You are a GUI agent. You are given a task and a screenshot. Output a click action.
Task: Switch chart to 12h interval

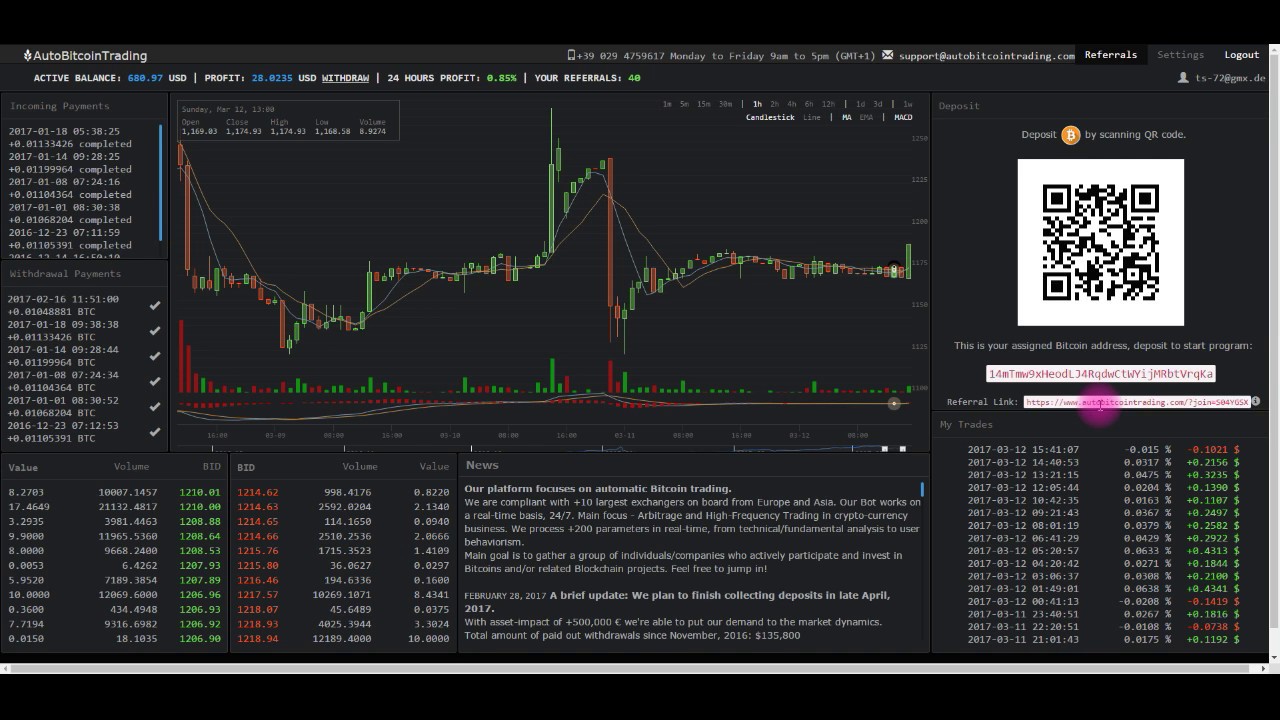click(x=828, y=104)
